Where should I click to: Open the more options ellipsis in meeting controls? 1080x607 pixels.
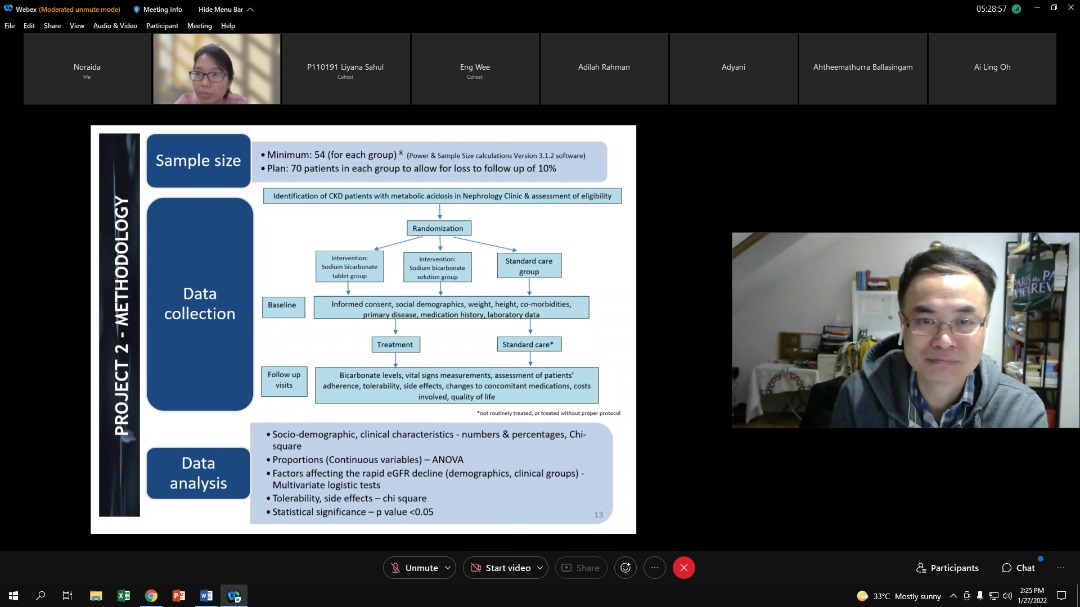click(x=655, y=568)
